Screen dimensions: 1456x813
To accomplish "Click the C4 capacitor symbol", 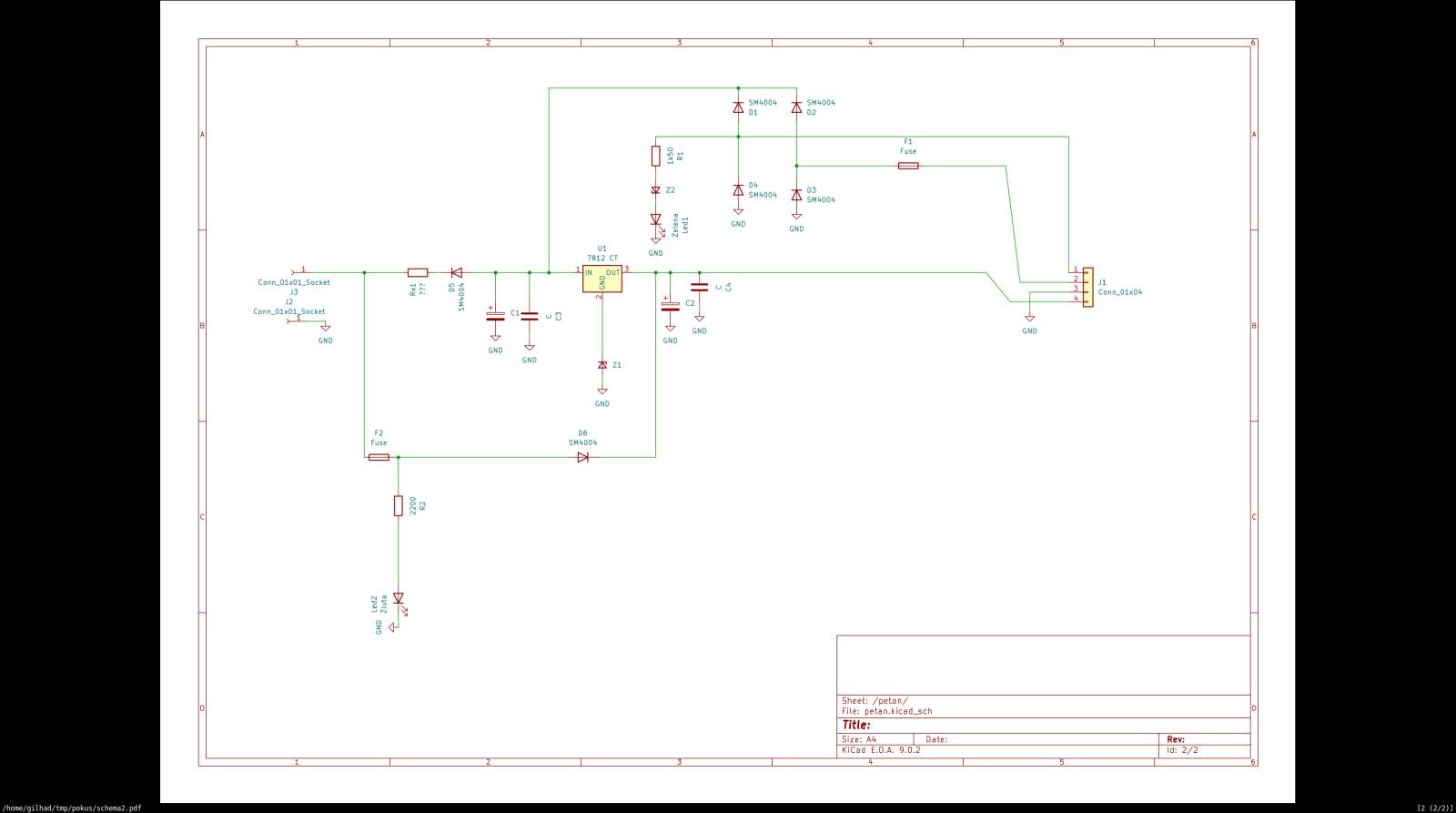I will (699, 287).
